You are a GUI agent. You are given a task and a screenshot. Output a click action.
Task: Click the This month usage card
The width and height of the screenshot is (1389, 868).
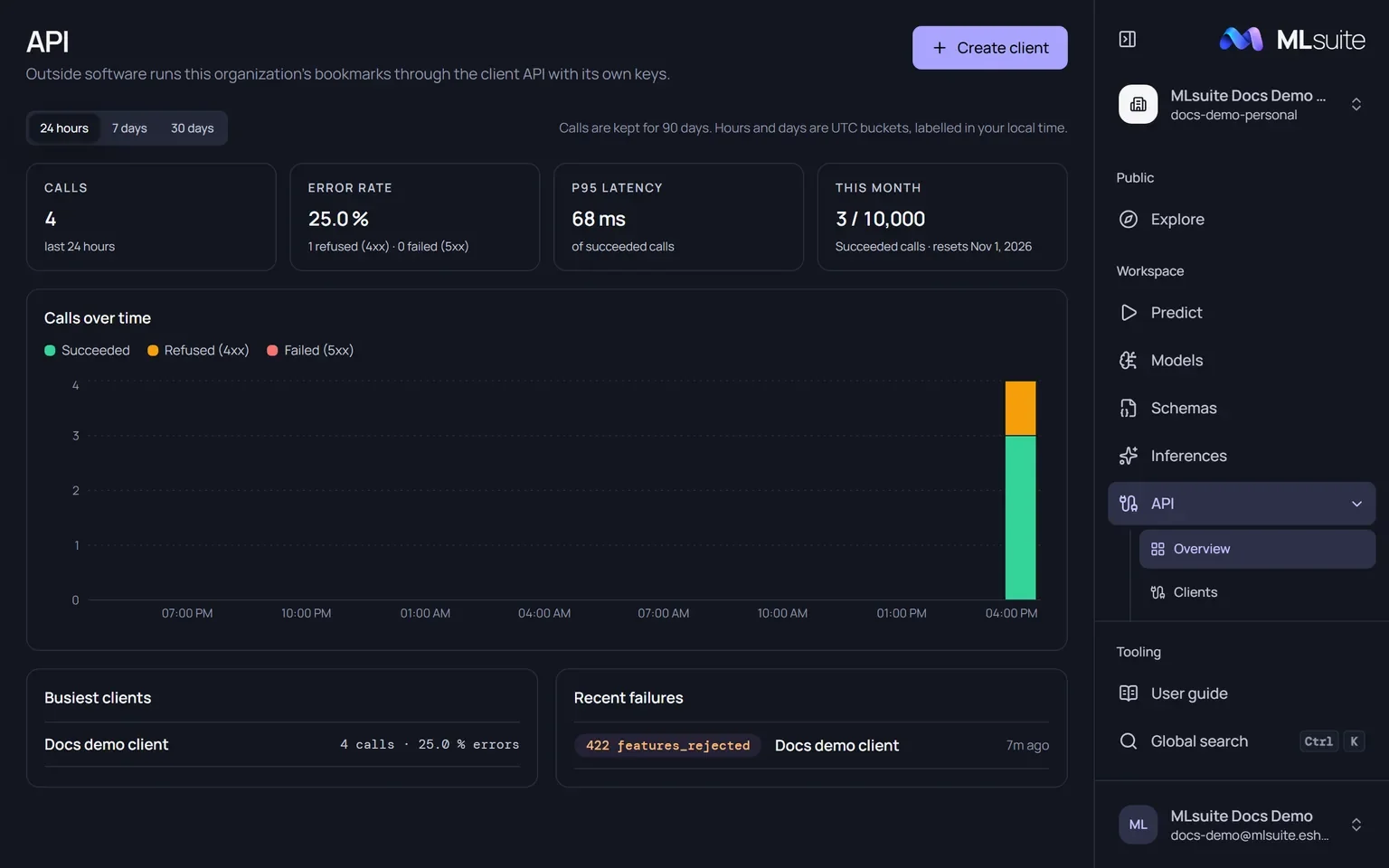pos(942,217)
